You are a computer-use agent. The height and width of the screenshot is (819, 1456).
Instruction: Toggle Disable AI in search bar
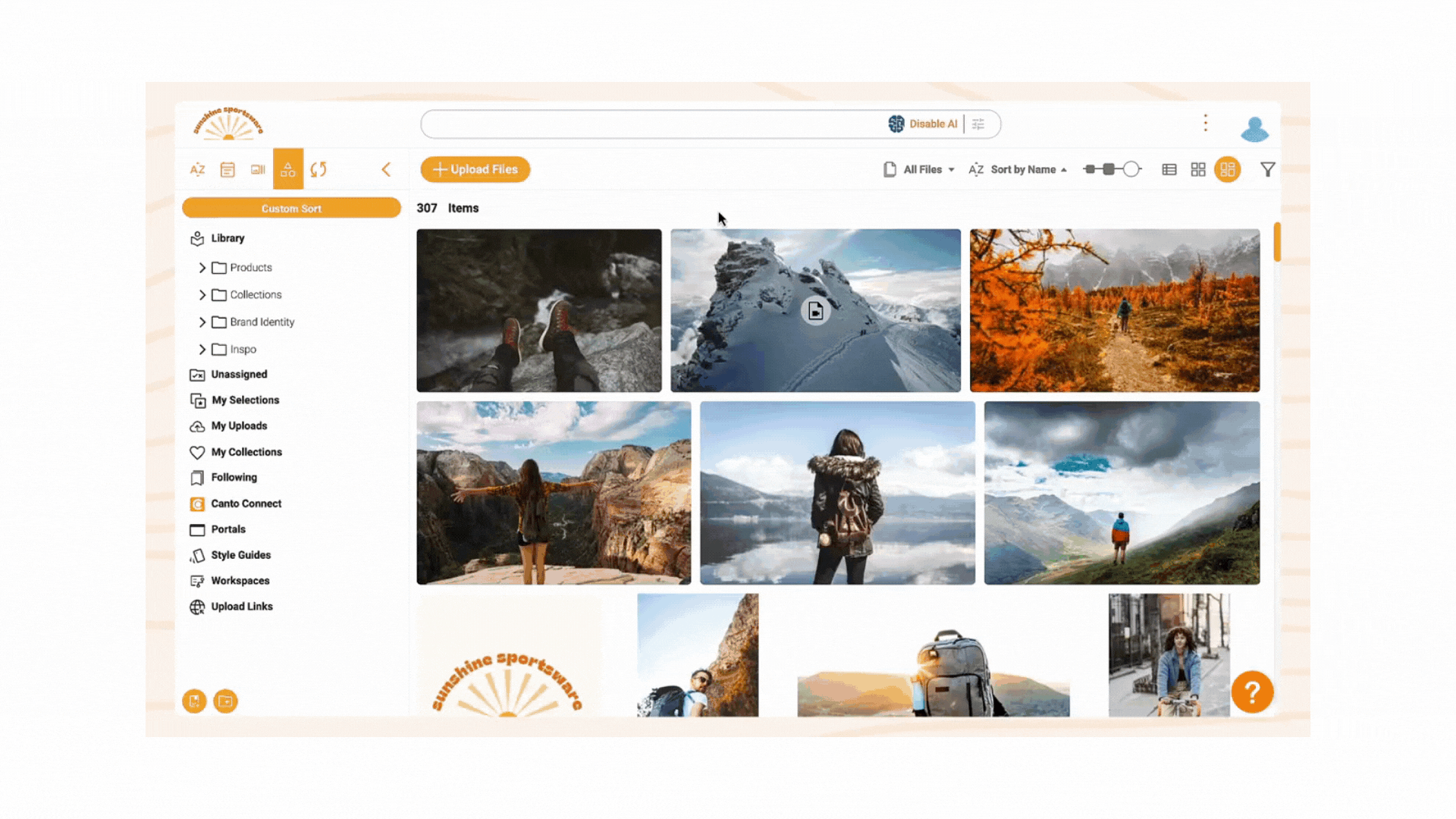click(923, 124)
